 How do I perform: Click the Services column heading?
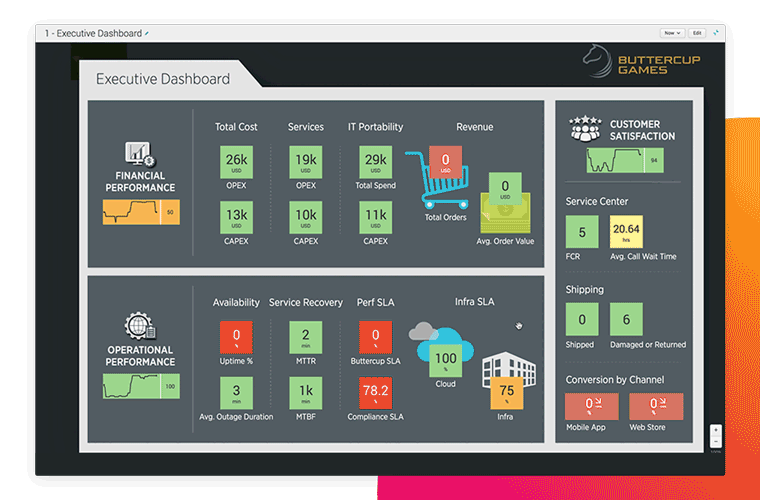[x=306, y=127]
